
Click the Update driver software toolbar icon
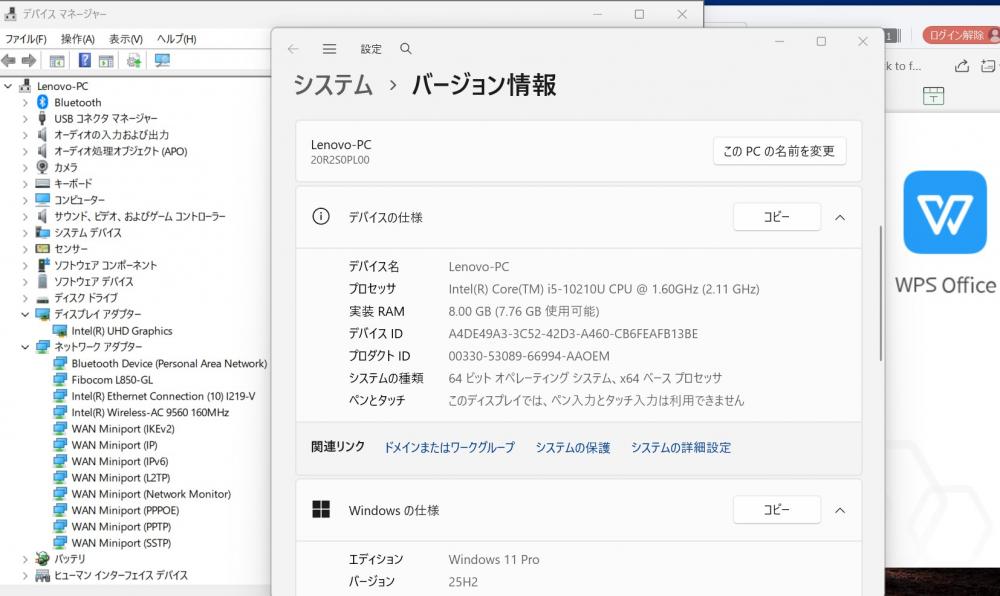[x=133, y=61]
